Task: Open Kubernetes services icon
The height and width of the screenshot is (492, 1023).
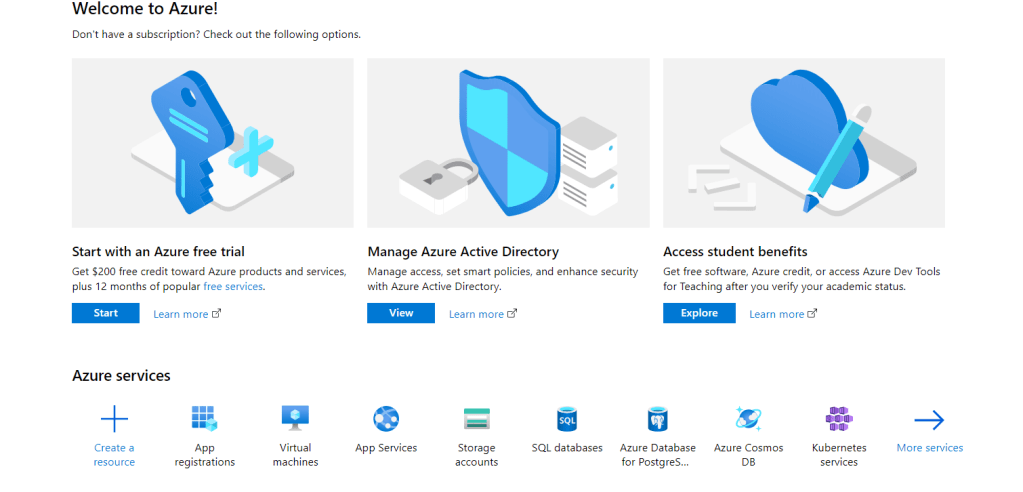Action: (838, 418)
